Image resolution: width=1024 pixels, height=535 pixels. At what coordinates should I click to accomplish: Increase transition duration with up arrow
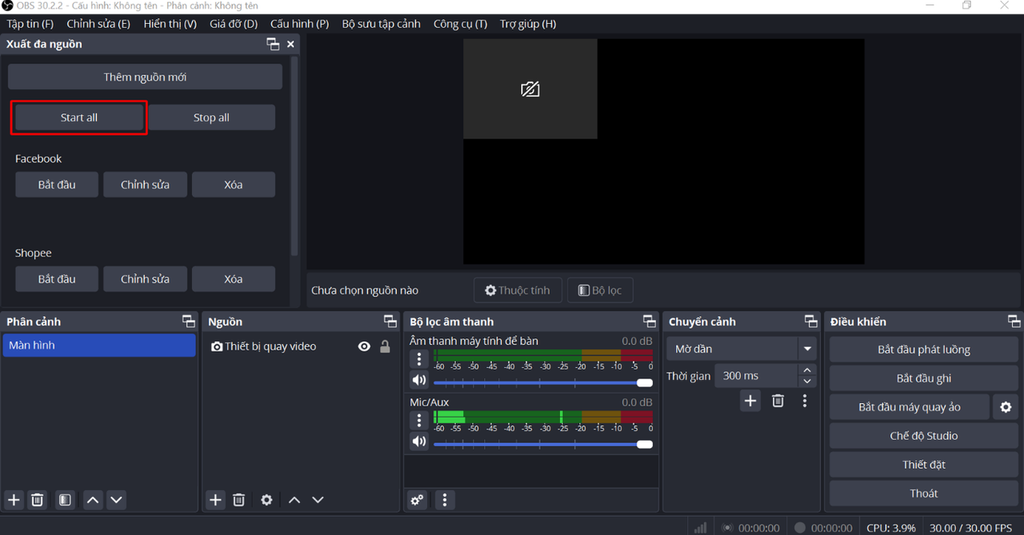[x=807, y=370]
